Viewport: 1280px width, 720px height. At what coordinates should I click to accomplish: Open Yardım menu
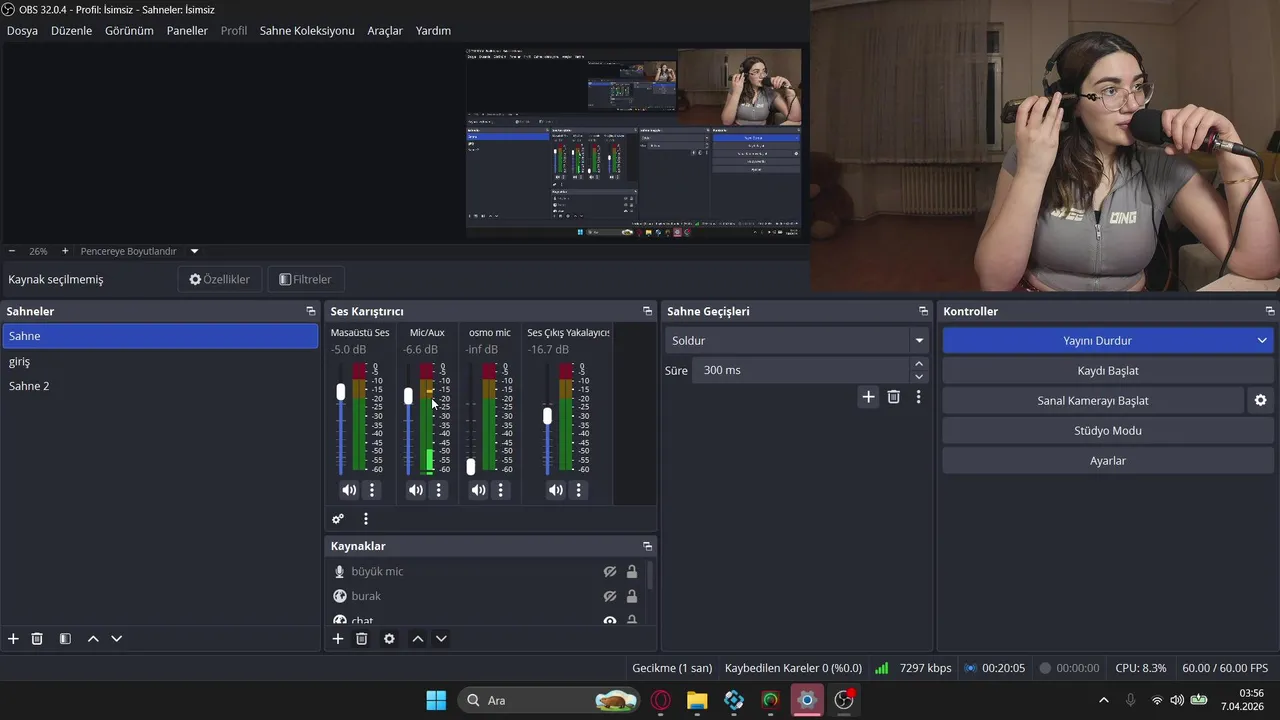click(x=433, y=31)
